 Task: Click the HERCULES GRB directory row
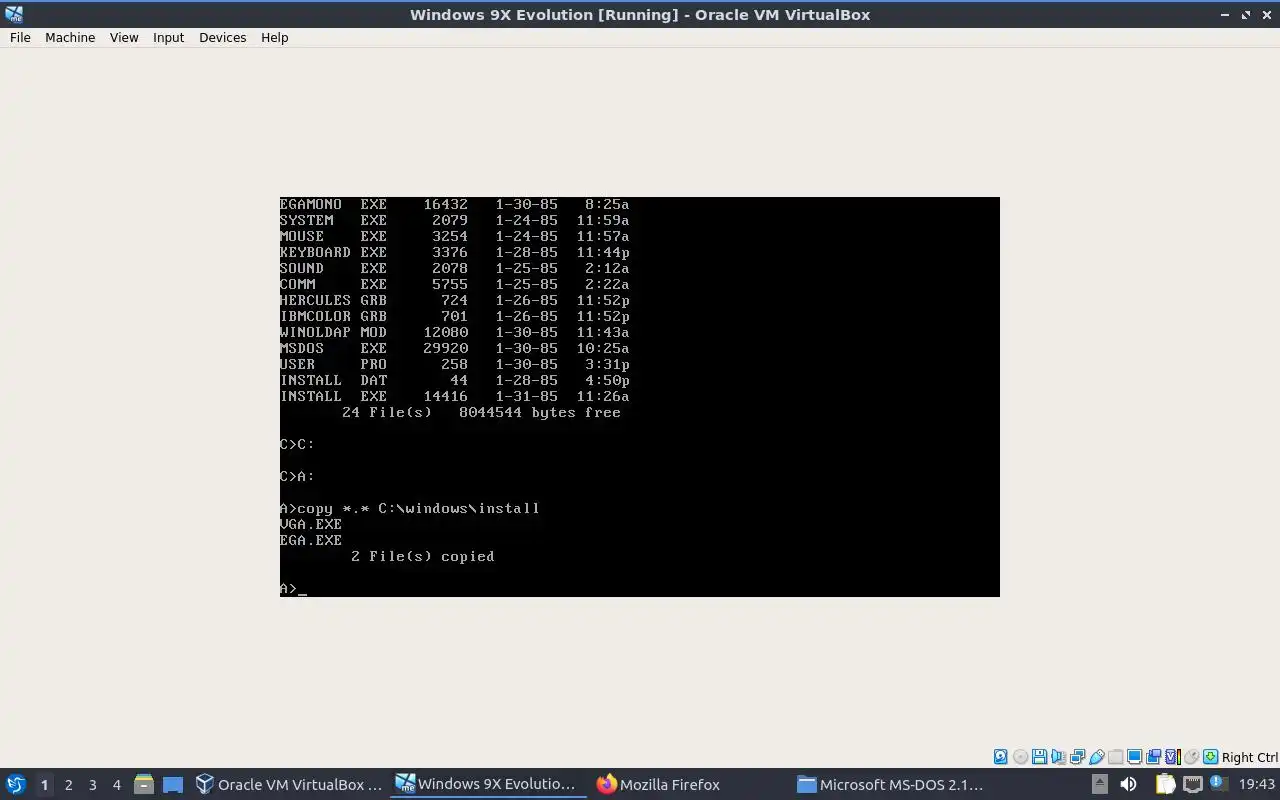click(x=454, y=300)
